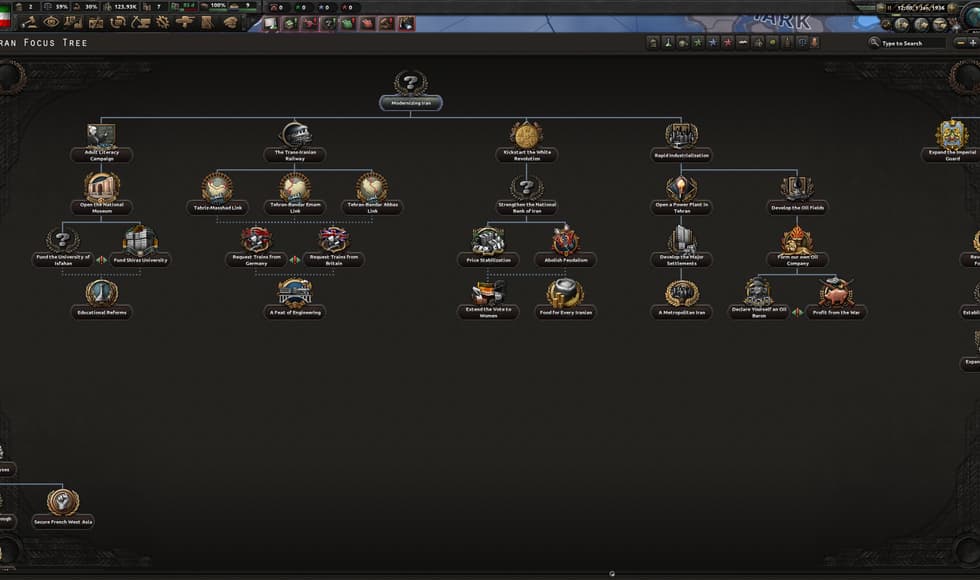
Task: Open the Decisions gavel menu
Action: (29, 22)
